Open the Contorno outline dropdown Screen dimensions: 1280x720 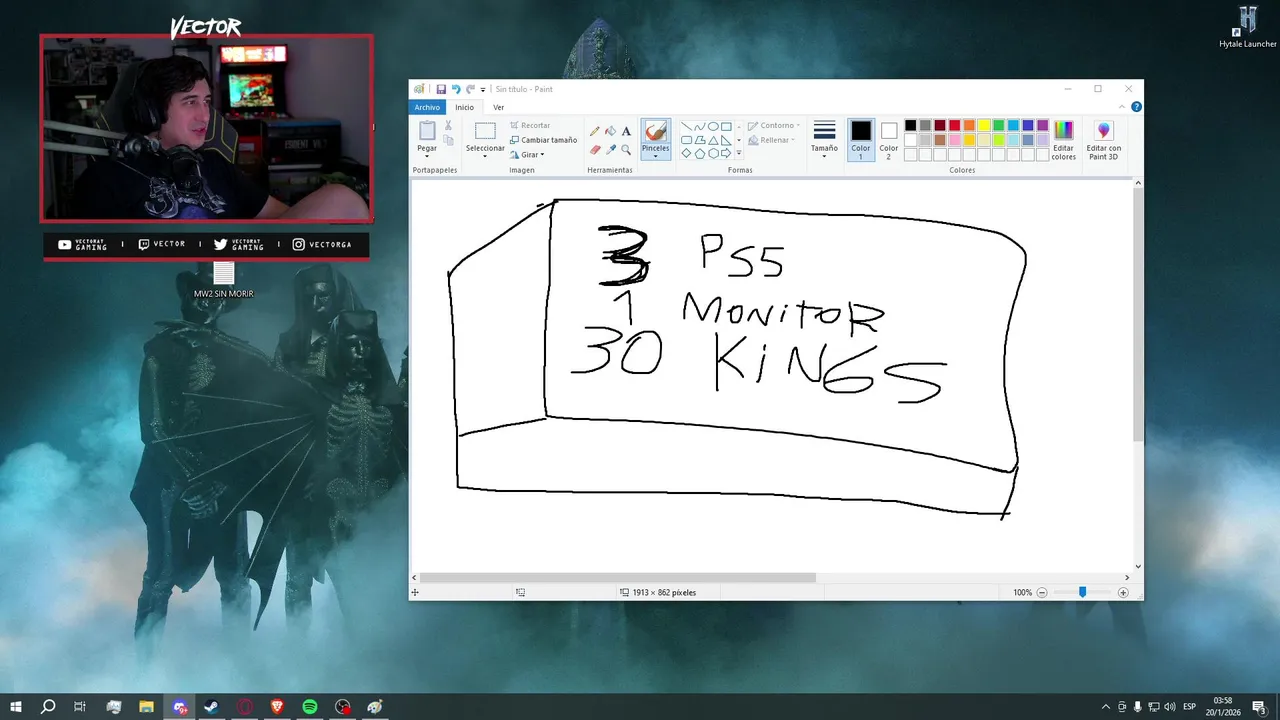click(x=774, y=126)
